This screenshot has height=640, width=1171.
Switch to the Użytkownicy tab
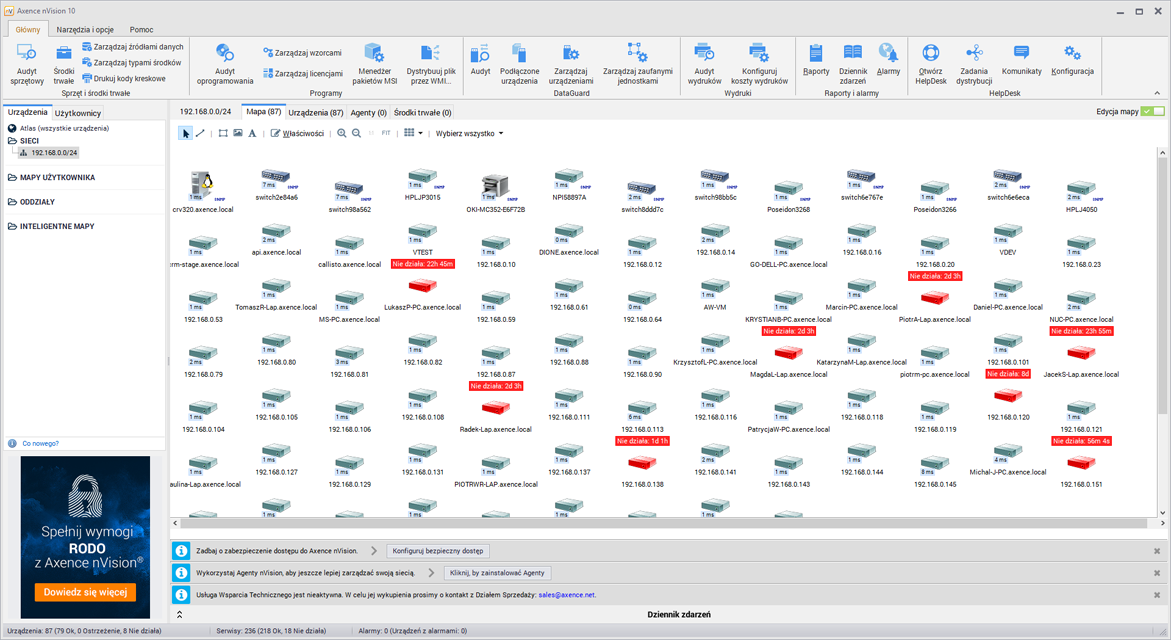point(78,113)
